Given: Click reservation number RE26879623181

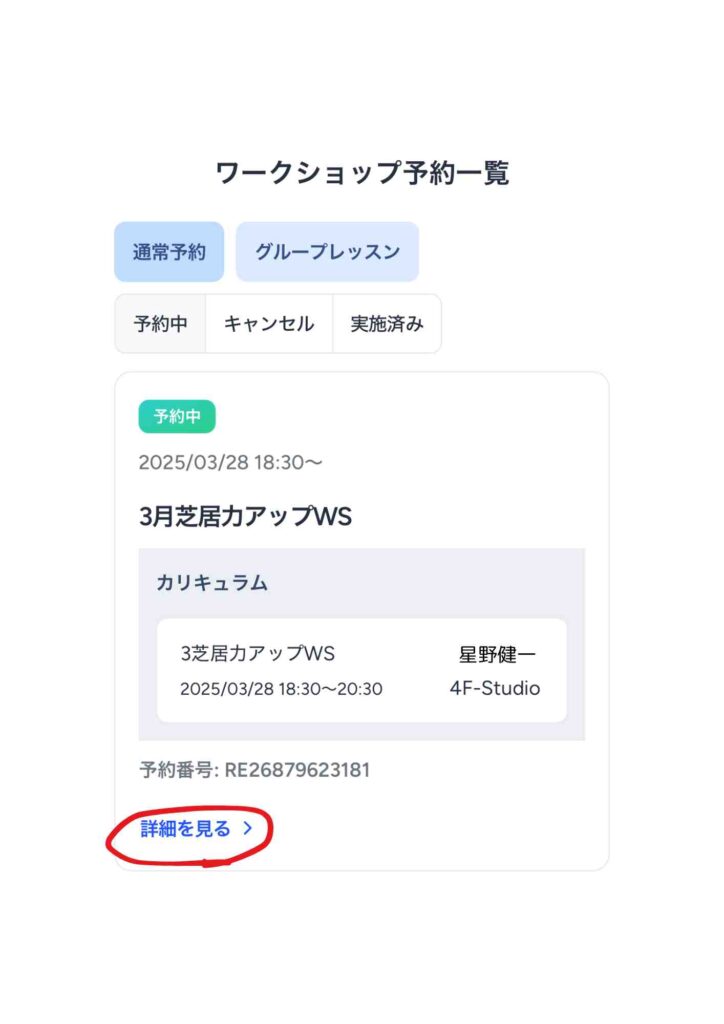Looking at the screenshot, I should (297, 770).
